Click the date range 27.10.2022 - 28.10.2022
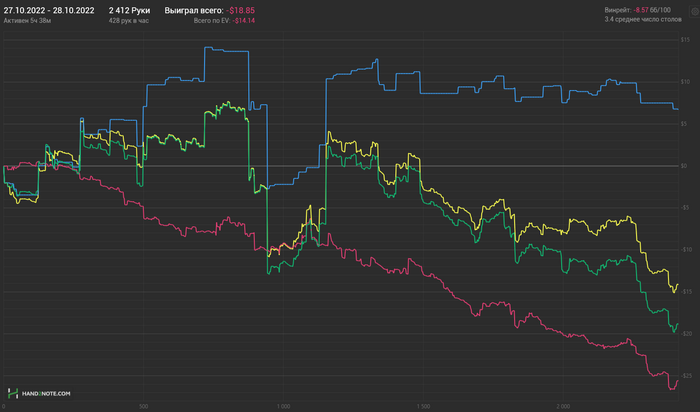This screenshot has width=700, height=412. coord(50,9)
